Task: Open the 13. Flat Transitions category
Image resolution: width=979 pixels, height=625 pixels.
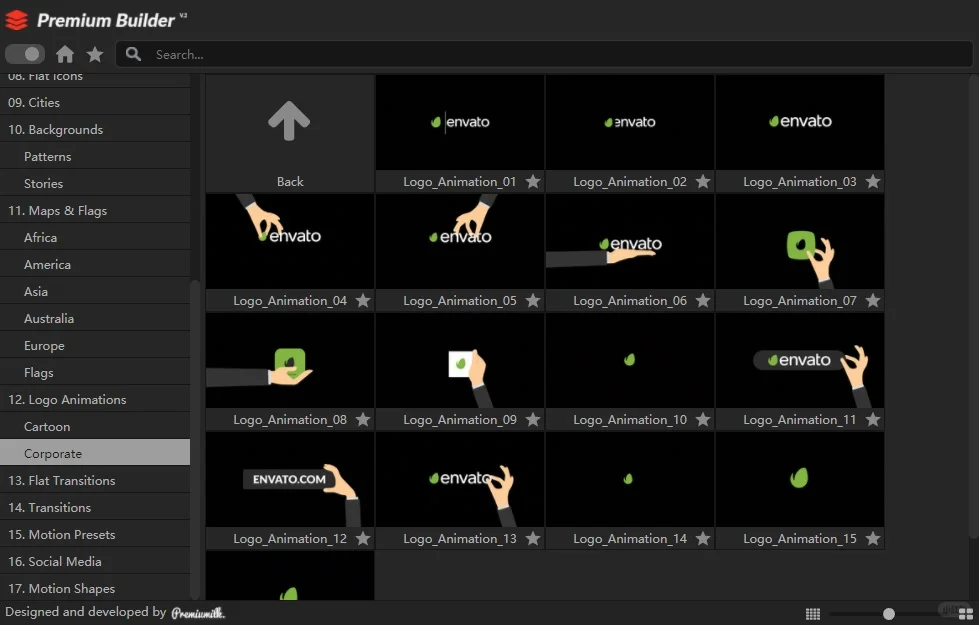Action: click(95, 480)
